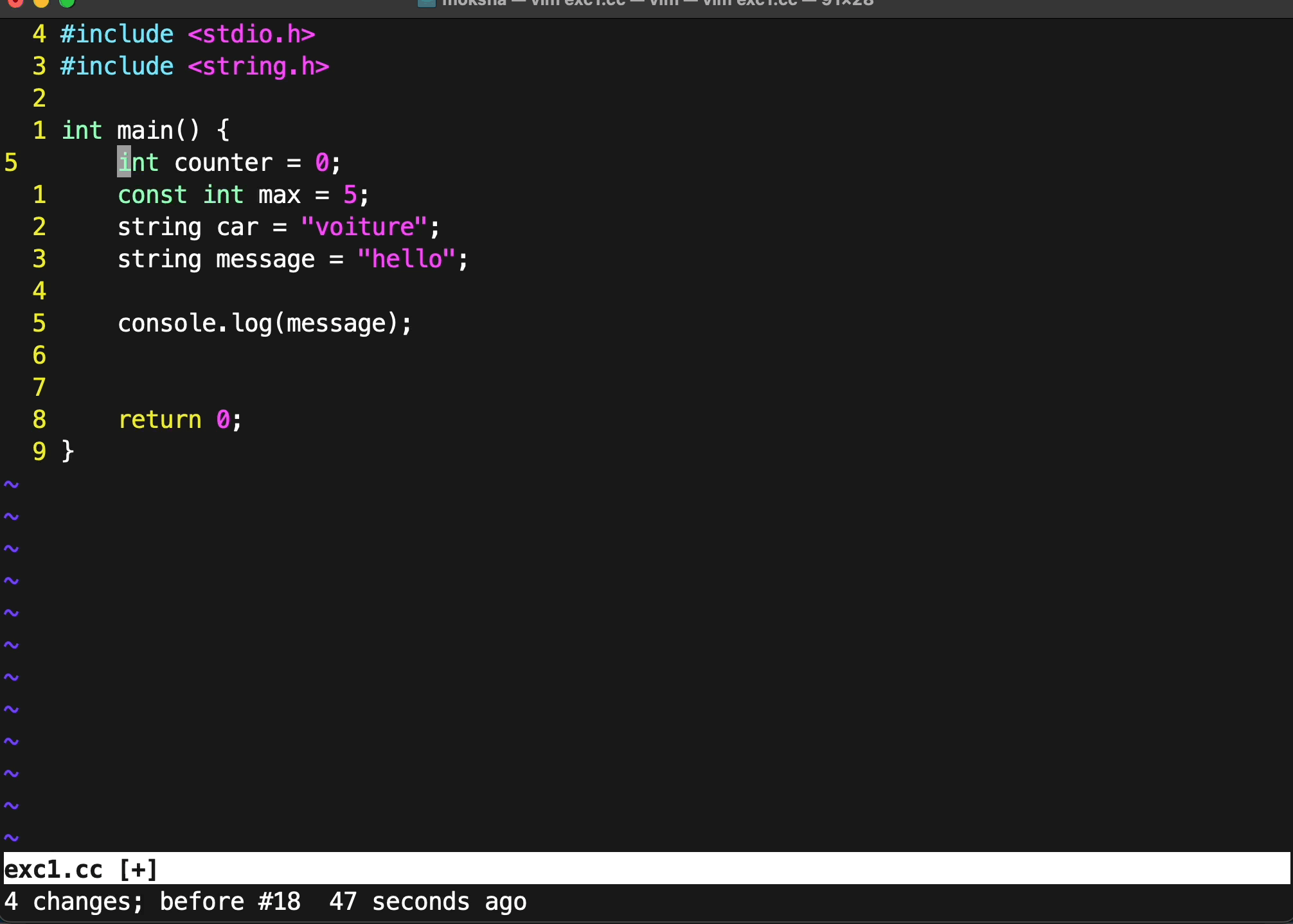Place cursor on the 'counter' variable
1293x924 pixels.
(223, 163)
